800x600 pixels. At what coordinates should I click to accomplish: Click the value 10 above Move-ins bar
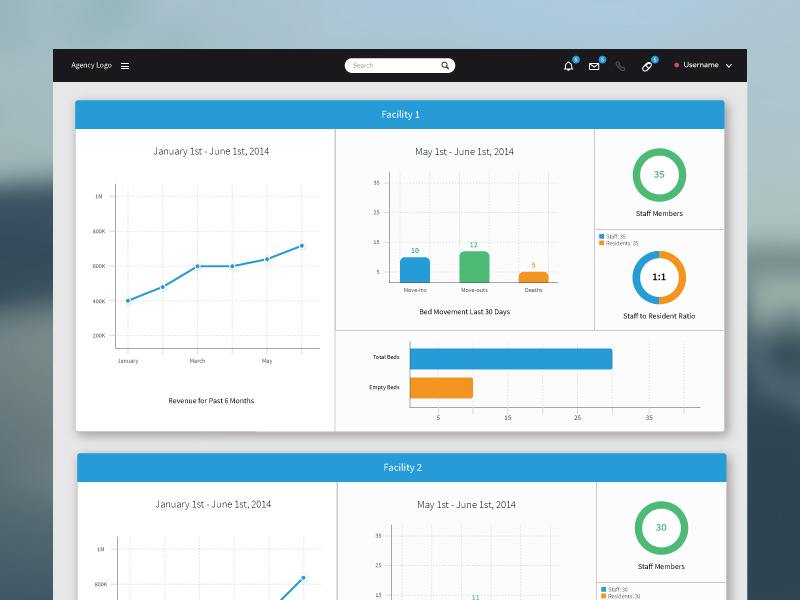[415, 251]
